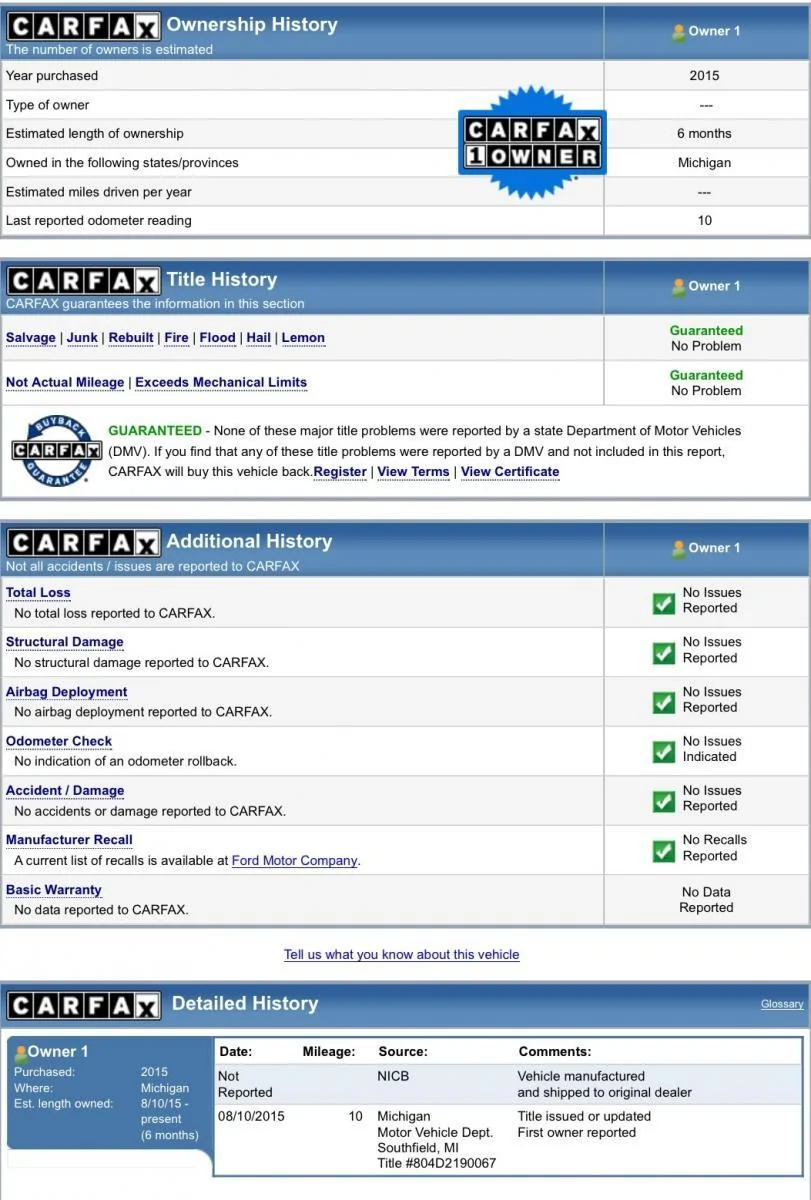Viewport: 811px width, 1200px height.
Task: Click Owner 1 person icon in Additional History
Action: pos(679,549)
